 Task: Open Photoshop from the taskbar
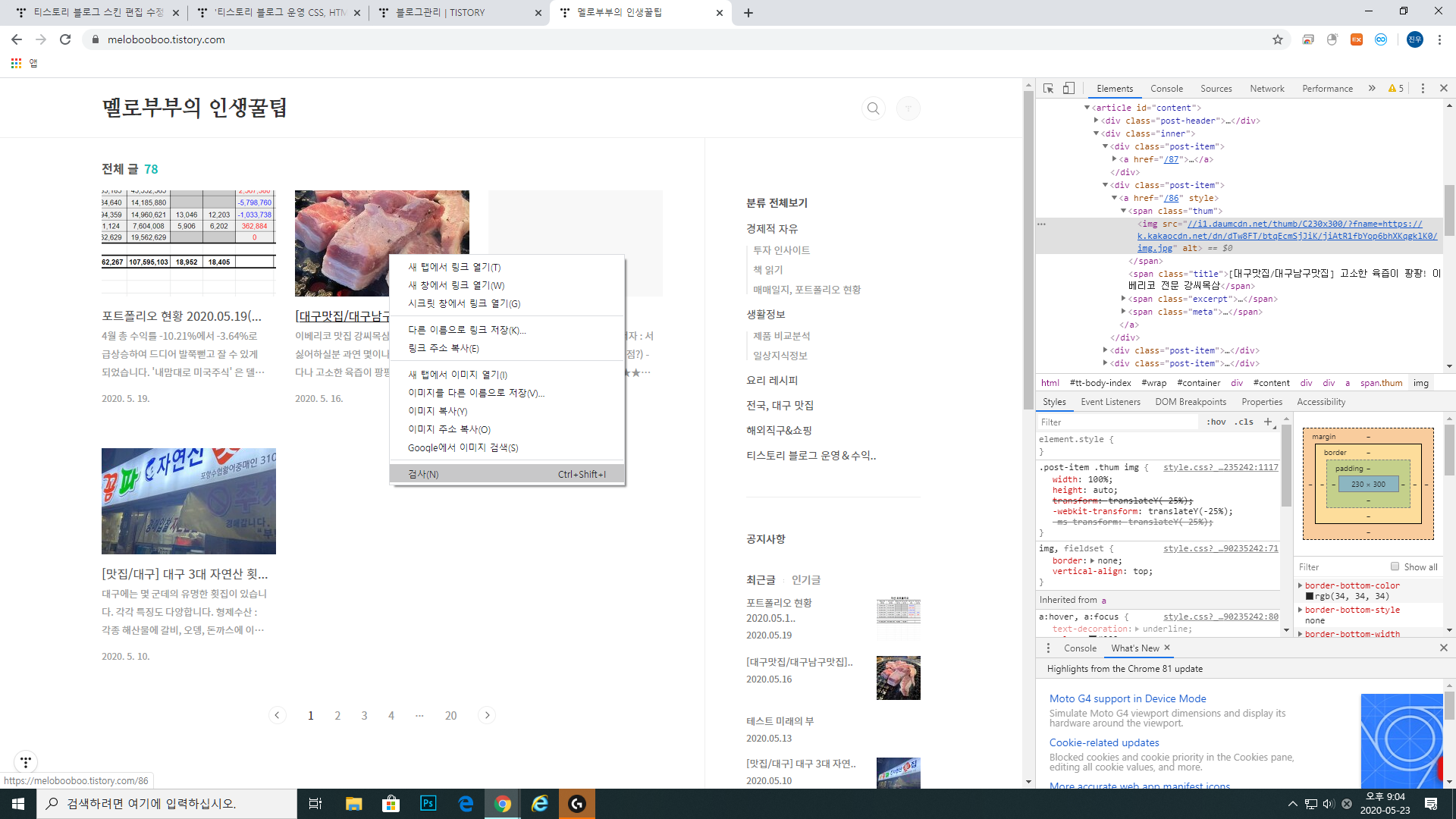tap(428, 803)
